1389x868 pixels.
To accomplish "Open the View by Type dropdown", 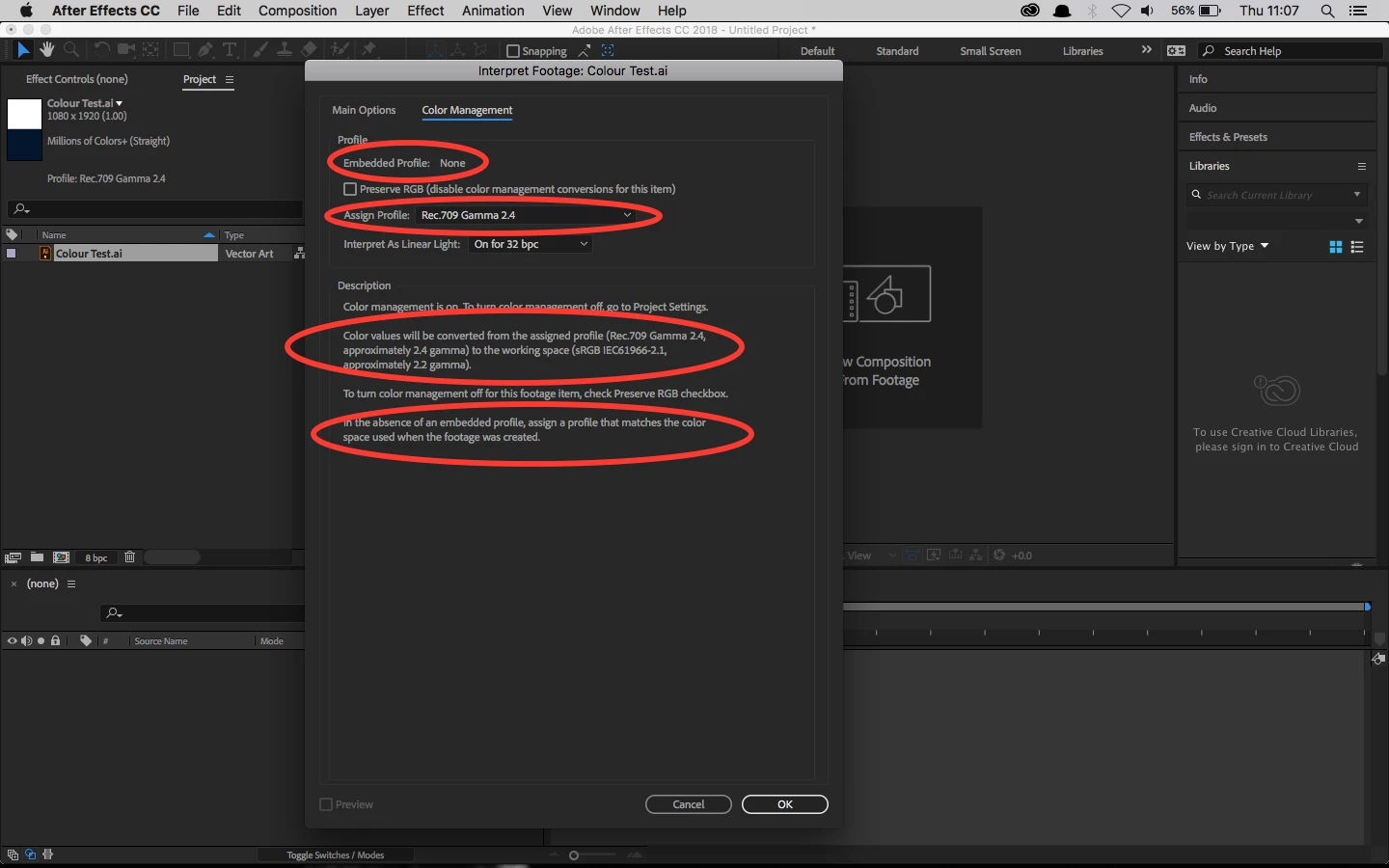I will tap(1228, 246).
